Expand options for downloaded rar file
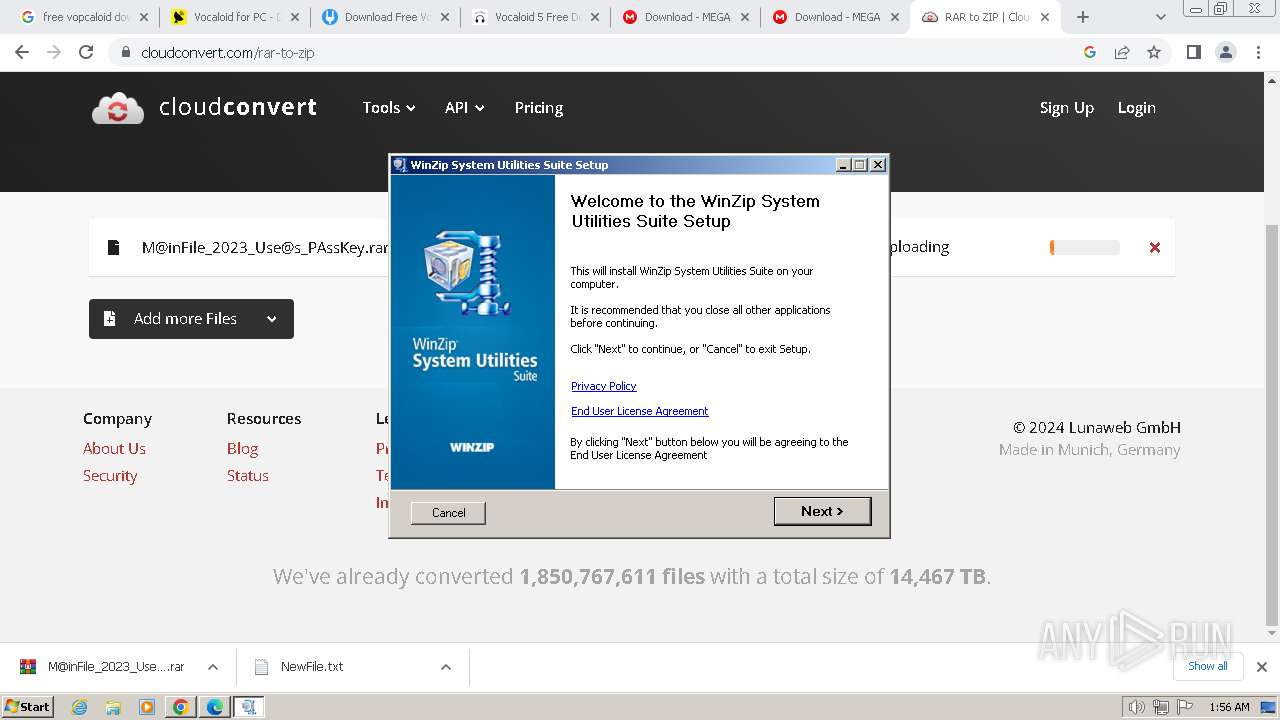 click(213, 667)
